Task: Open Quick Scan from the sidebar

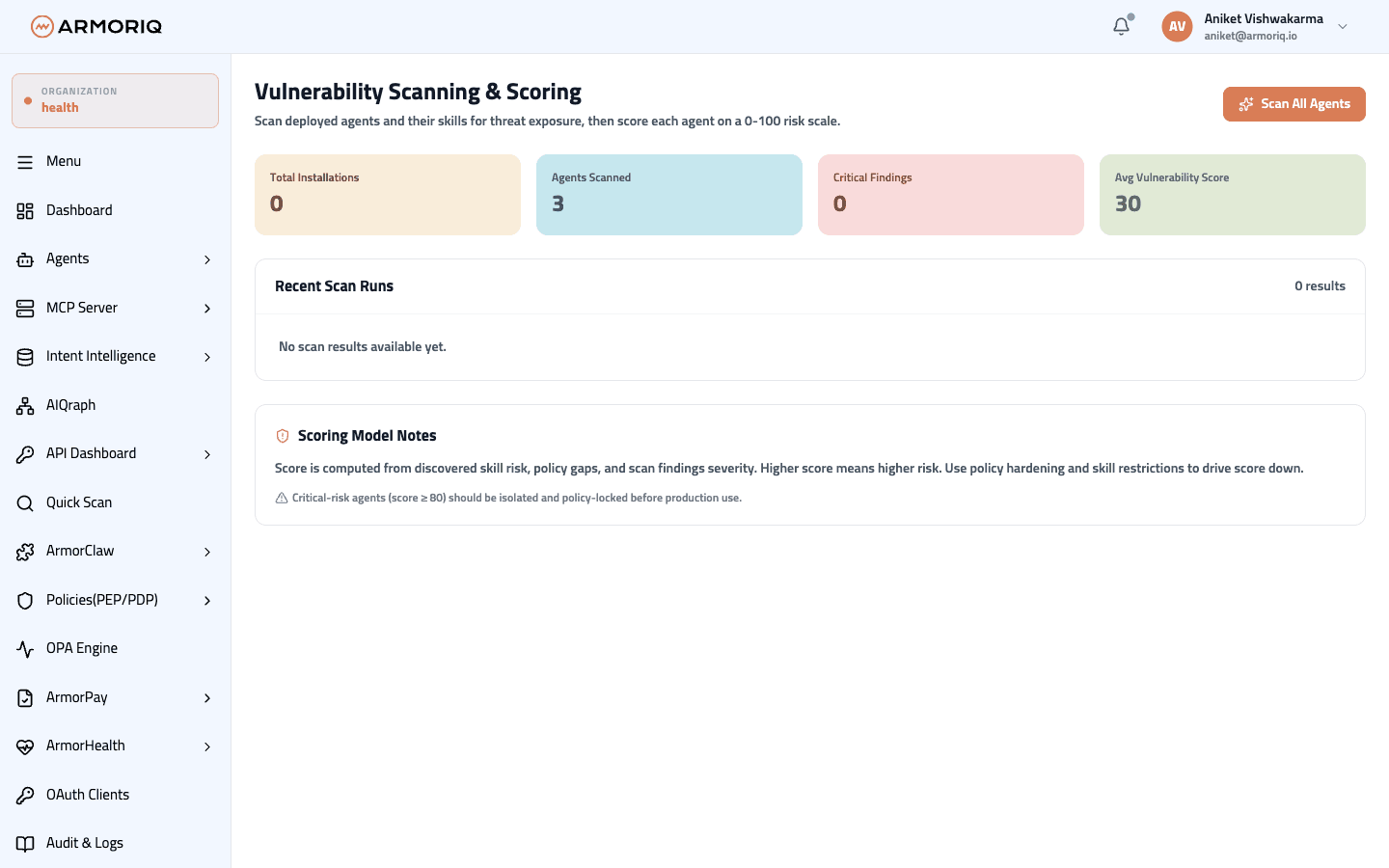Action: tap(115, 502)
